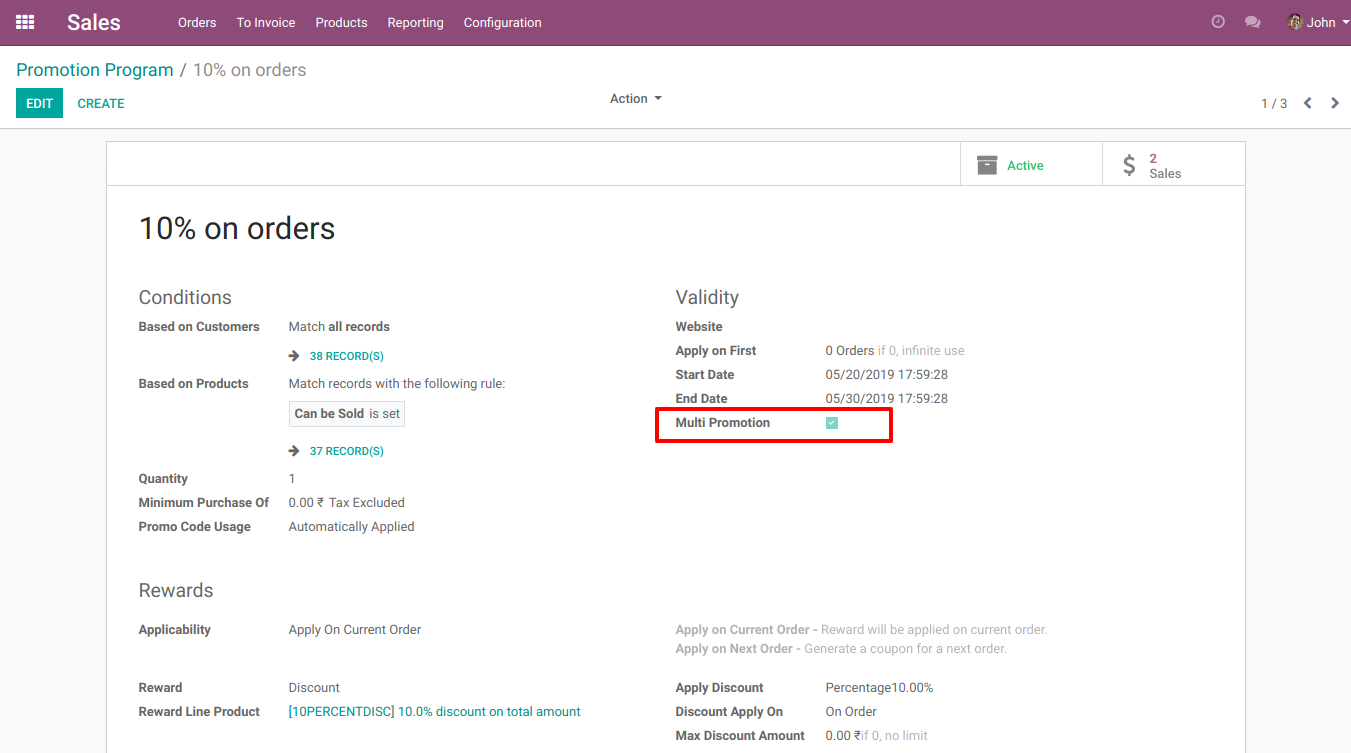Expand the Action dropdown
The image size is (1351, 753).
click(x=636, y=99)
